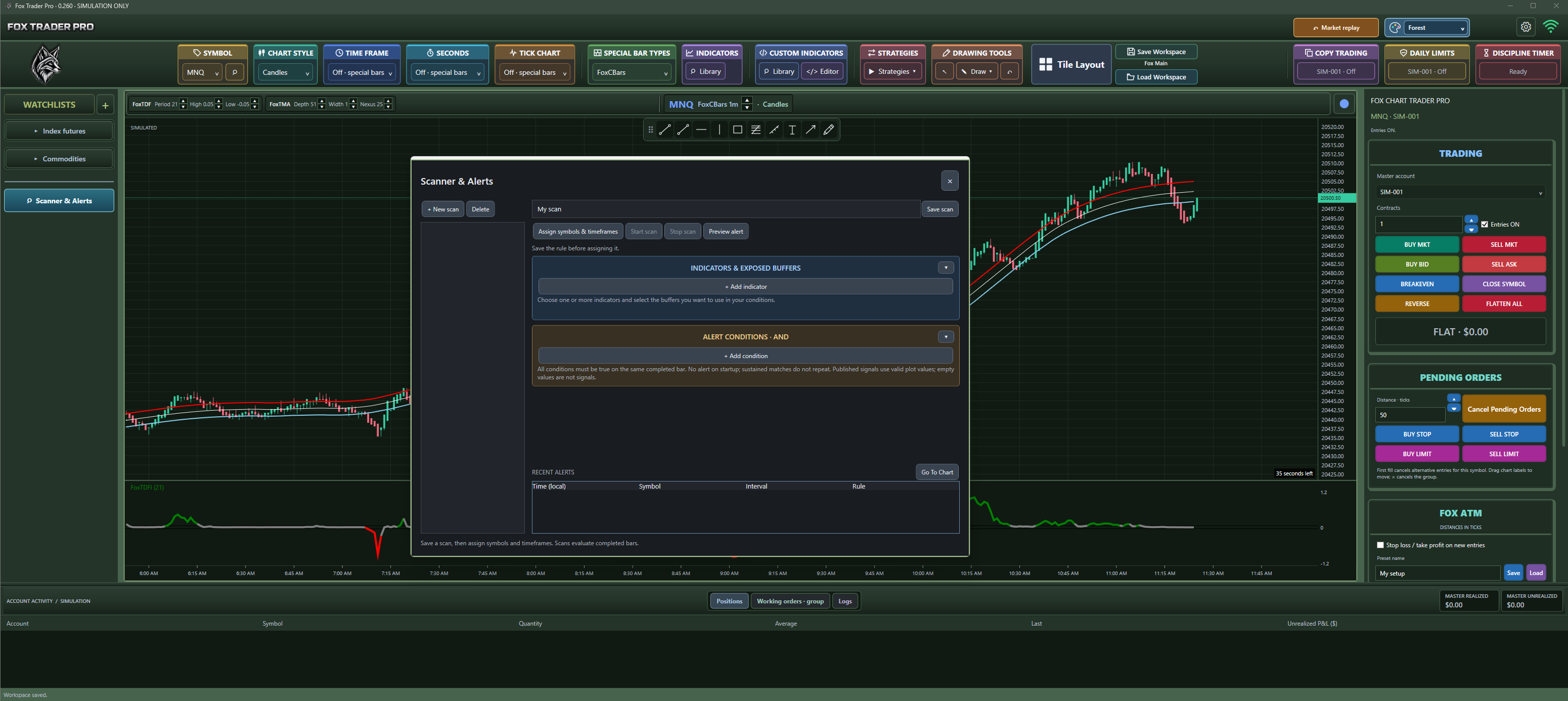This screenshot has height=701, width=1568.
Task: Increase the Contracts stepper value
Action: tap(1471, 220)
